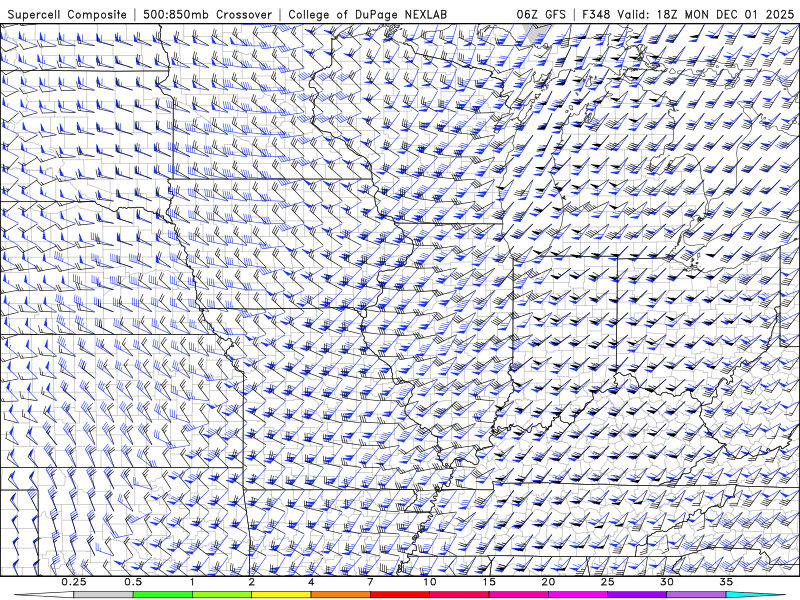This screenshot has width=800, height=600.
Task: Pick the crimson segment between 10 and 15
Action: click(459, 595)
